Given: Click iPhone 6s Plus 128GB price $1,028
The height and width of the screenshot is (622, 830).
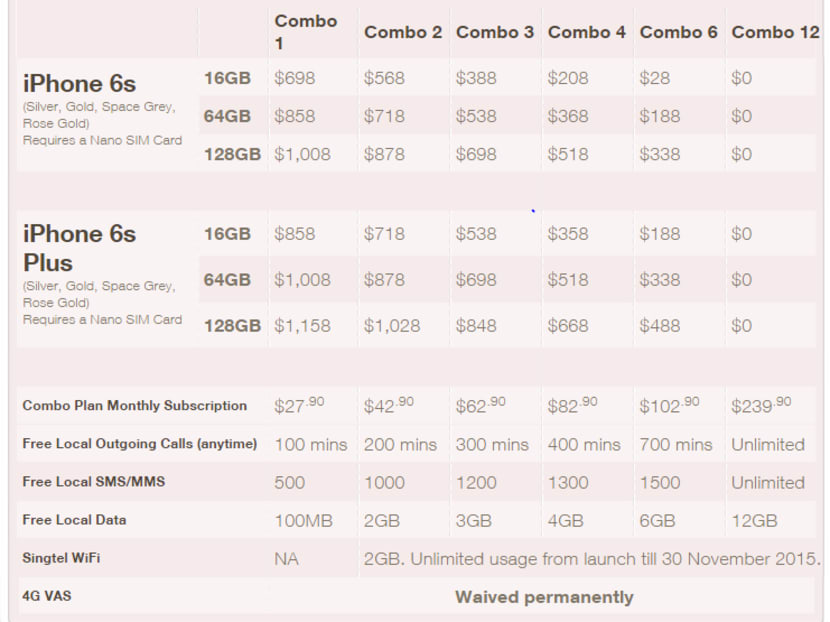Looking at the screenshot, I should pyautogui.click(x=392, y=326).
